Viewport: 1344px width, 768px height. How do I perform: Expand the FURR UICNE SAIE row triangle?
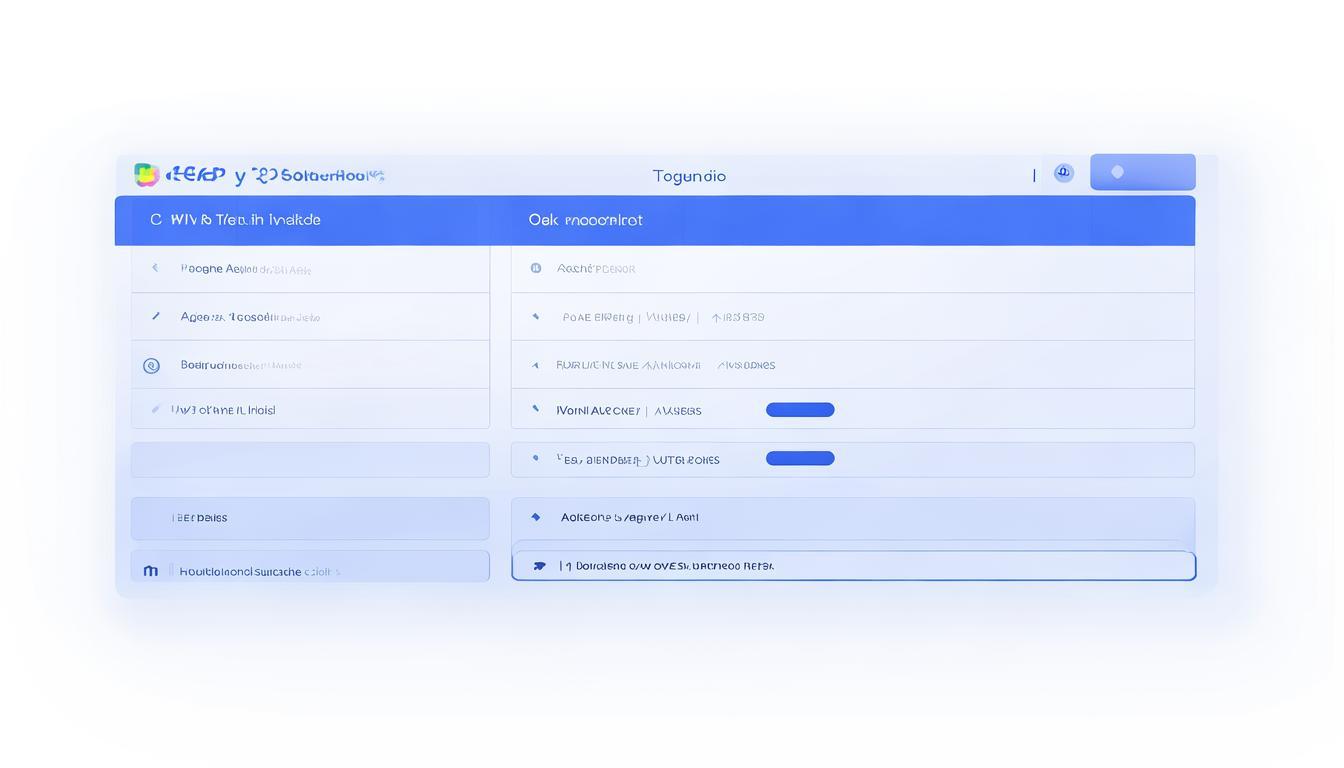coord(536,366)
